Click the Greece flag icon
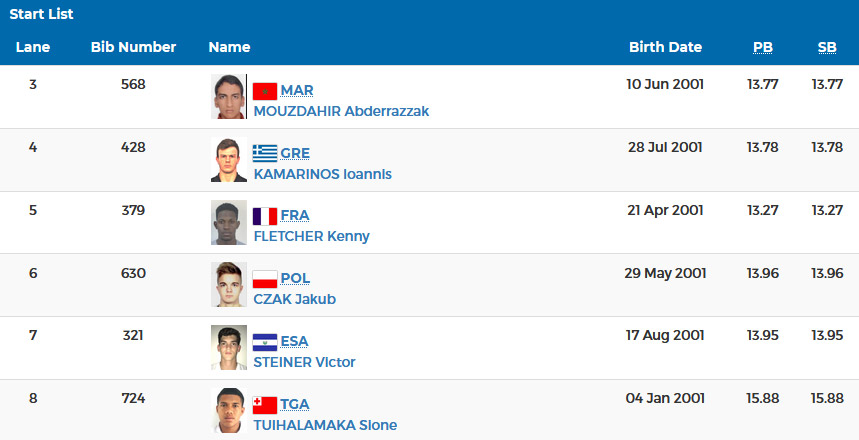 [x=265, y=153]
